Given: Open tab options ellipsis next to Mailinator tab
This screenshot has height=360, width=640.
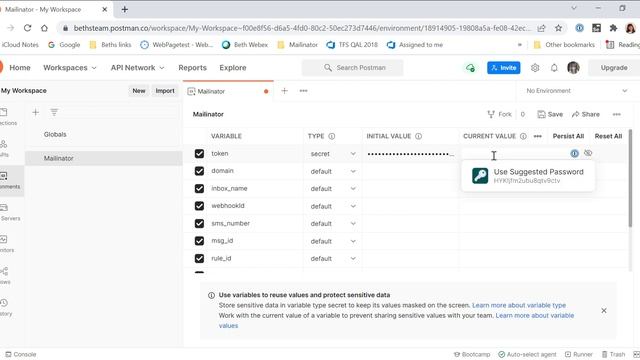Looking at the screenshot, I should pos(303,91).
